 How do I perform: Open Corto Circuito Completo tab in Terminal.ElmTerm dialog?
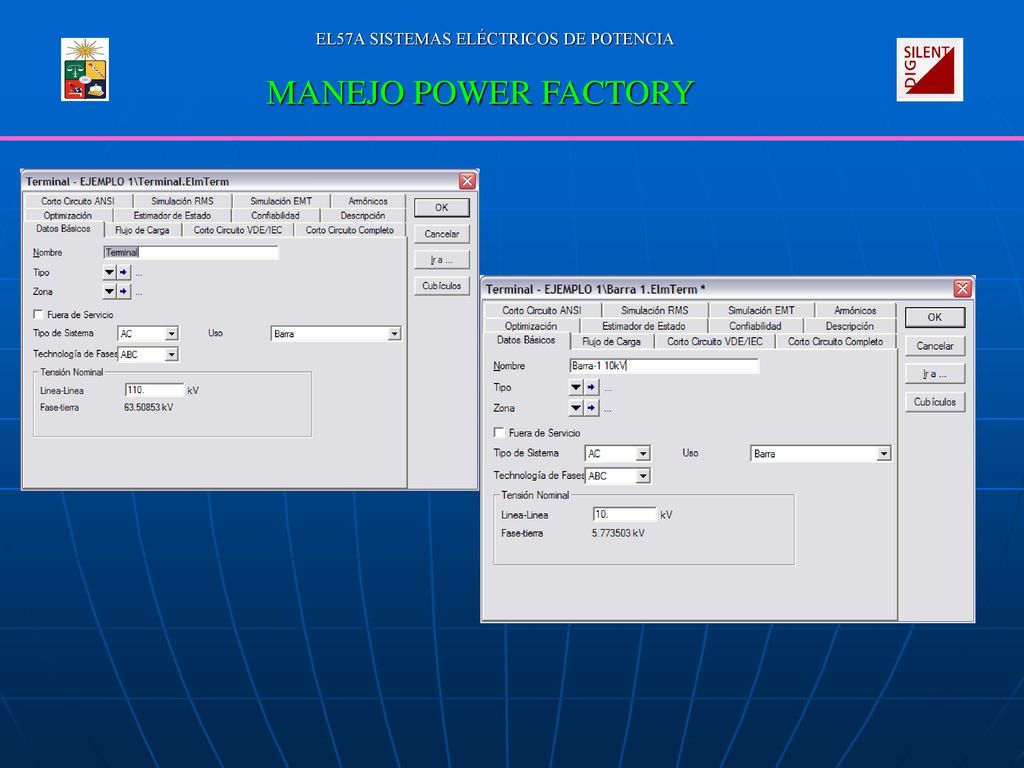point(349,230)
